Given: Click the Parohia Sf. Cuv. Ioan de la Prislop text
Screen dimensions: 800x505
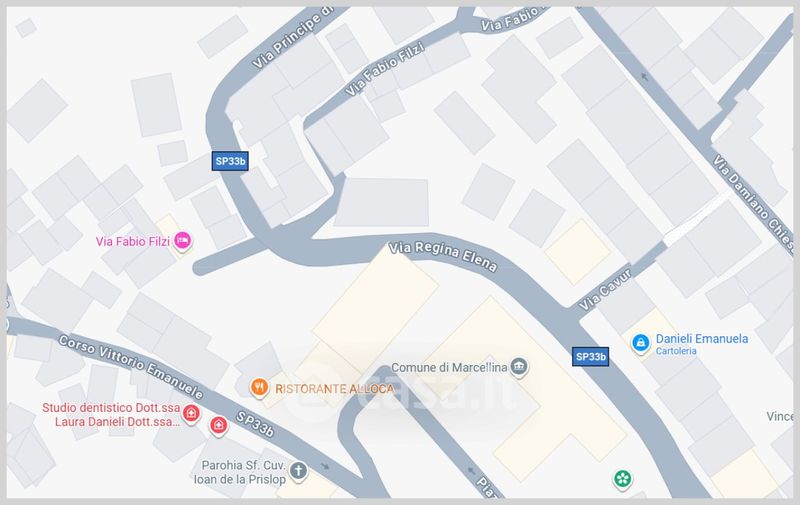Looking at the screenshot, I should click(x=240, y=472).
